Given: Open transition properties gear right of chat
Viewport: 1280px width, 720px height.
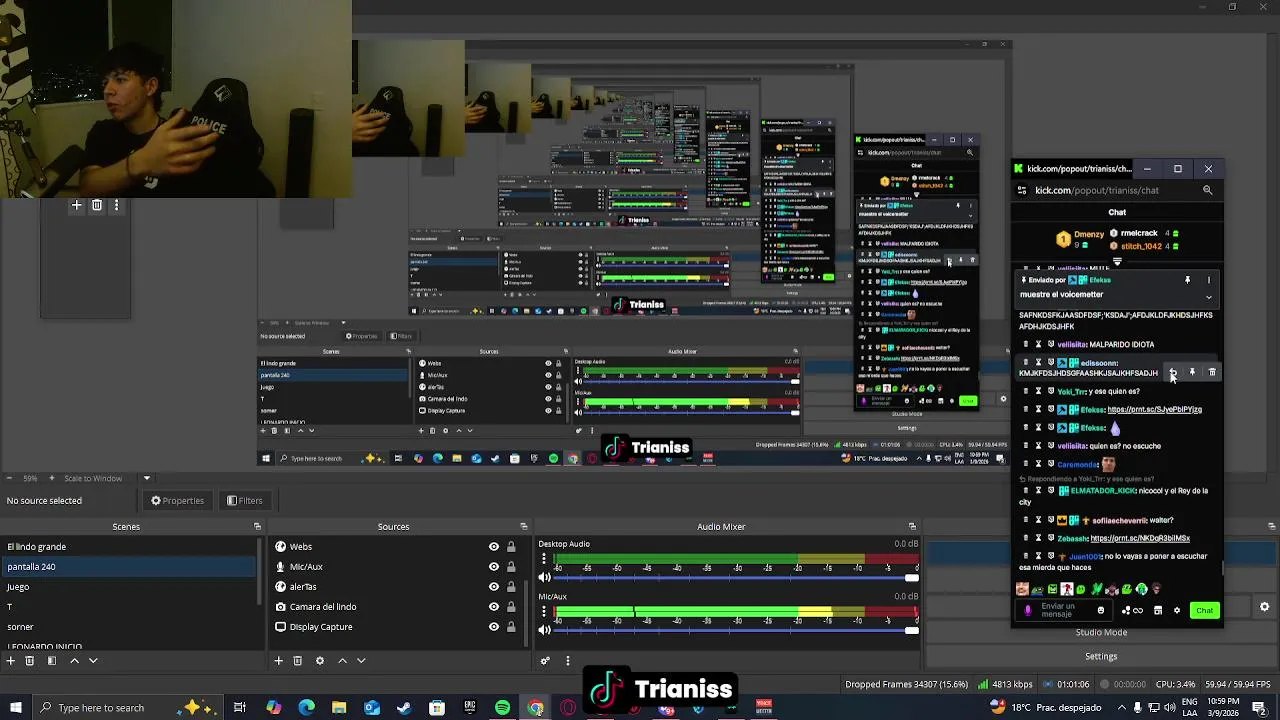Looking at the screenshot, I should (1264, 607).
